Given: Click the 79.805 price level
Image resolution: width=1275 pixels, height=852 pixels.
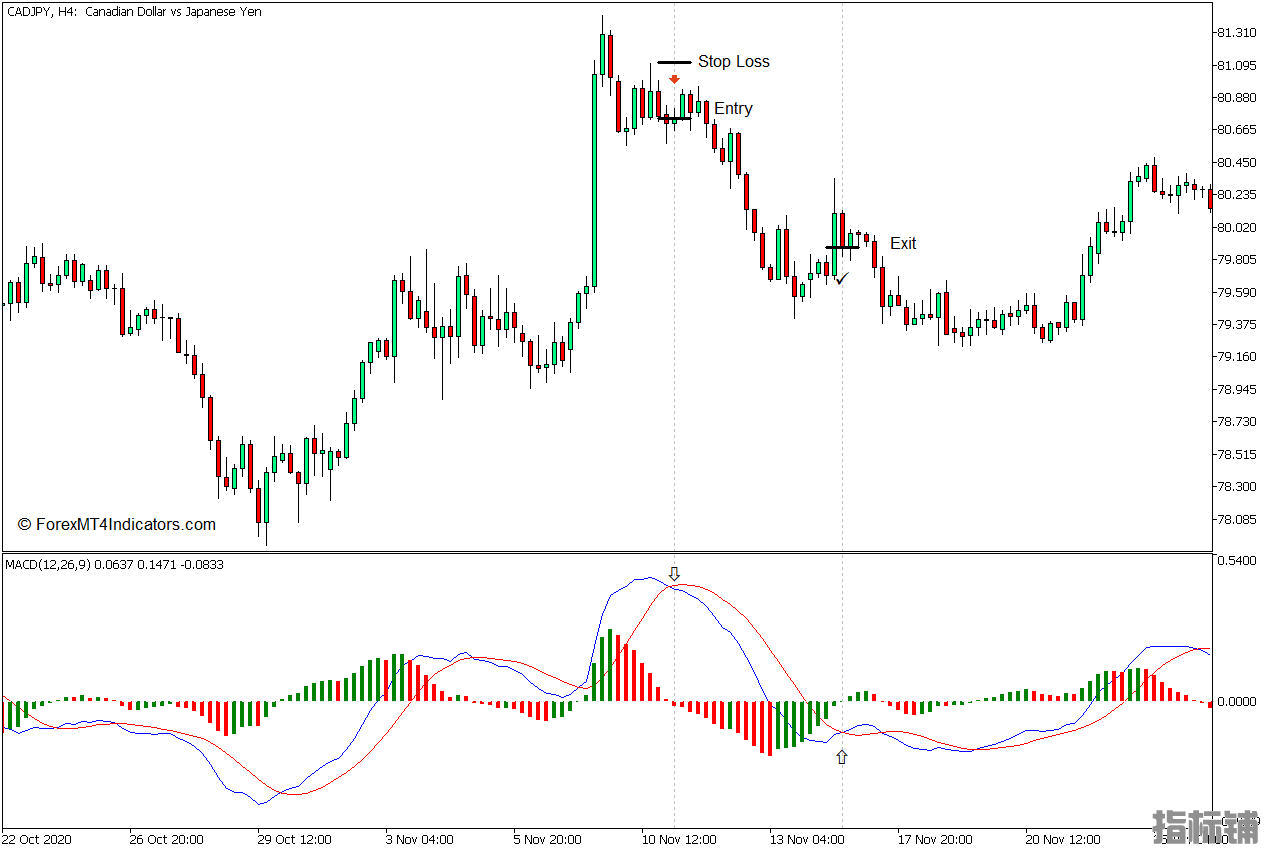Looking at the screenshot, I should pos(1237,260).
